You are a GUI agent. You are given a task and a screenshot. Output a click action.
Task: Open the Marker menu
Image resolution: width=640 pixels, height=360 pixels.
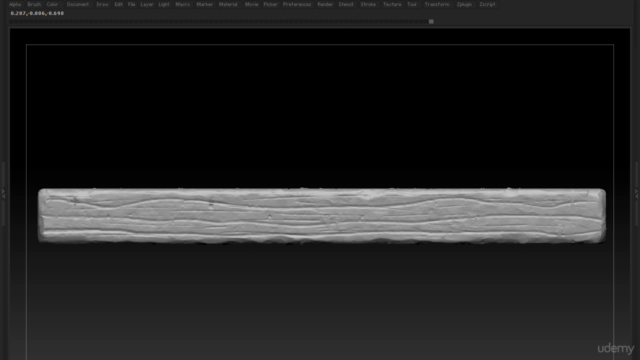[x=204, y=4]
